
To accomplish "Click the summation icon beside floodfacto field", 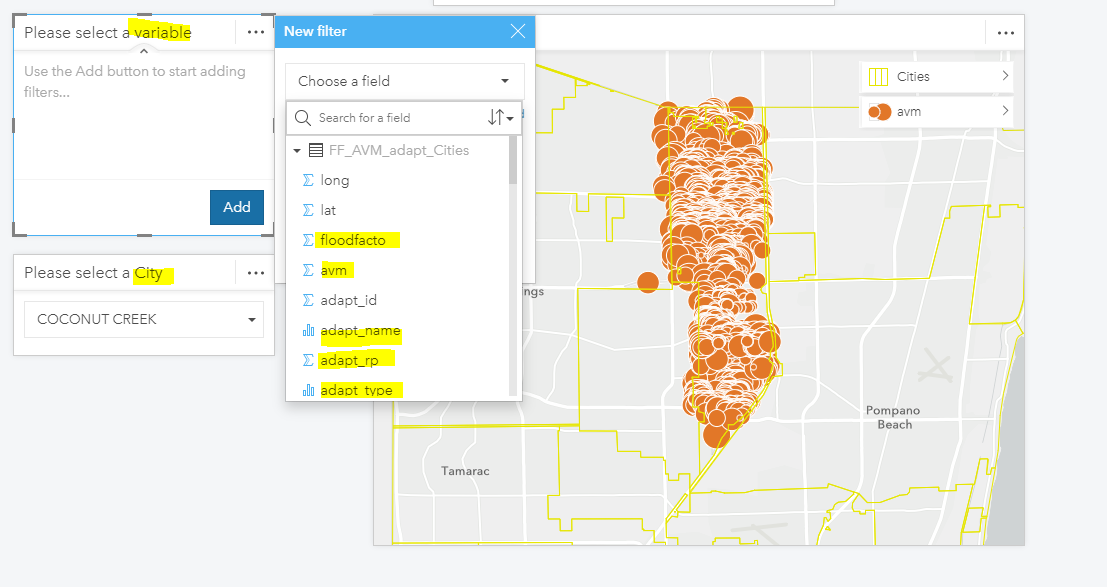I will pos(306,240).
